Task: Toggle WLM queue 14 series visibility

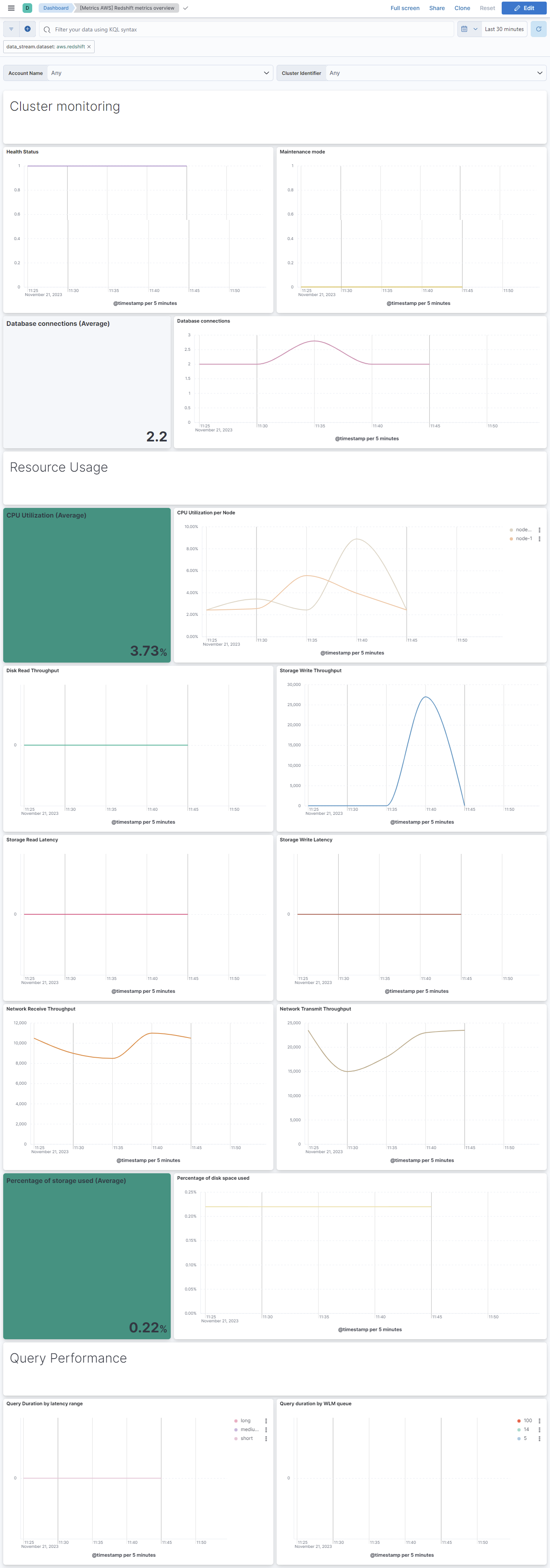Action: tap(526, 1429)
